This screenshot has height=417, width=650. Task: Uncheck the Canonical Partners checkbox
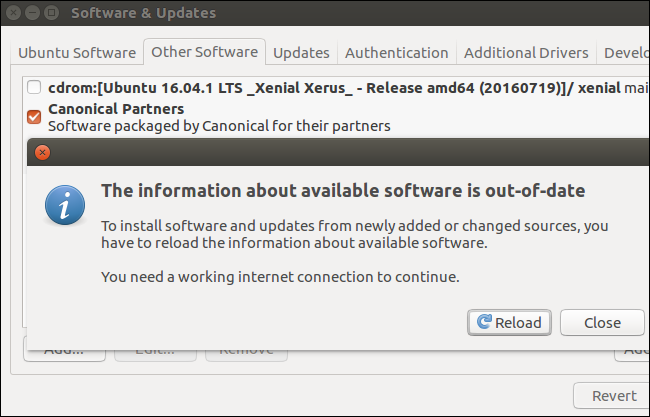[x=34, y=117]
